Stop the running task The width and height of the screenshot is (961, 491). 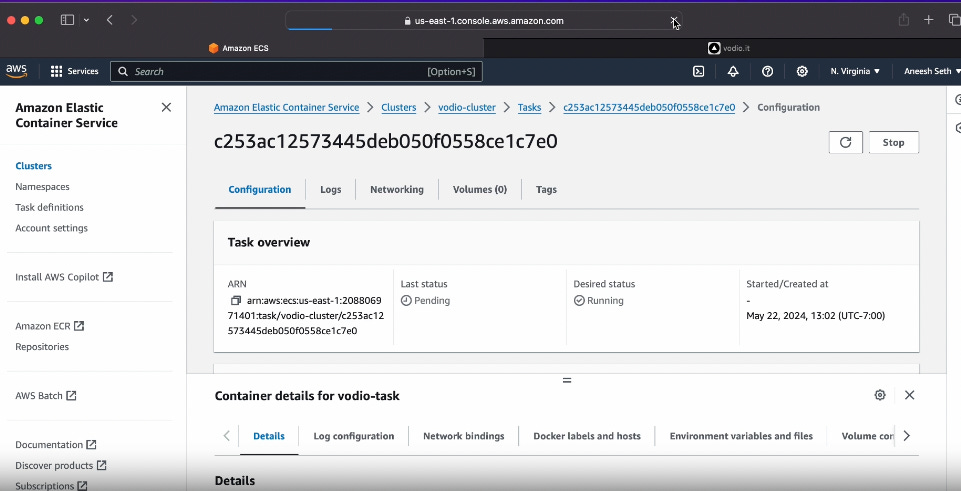click(894, 142)
